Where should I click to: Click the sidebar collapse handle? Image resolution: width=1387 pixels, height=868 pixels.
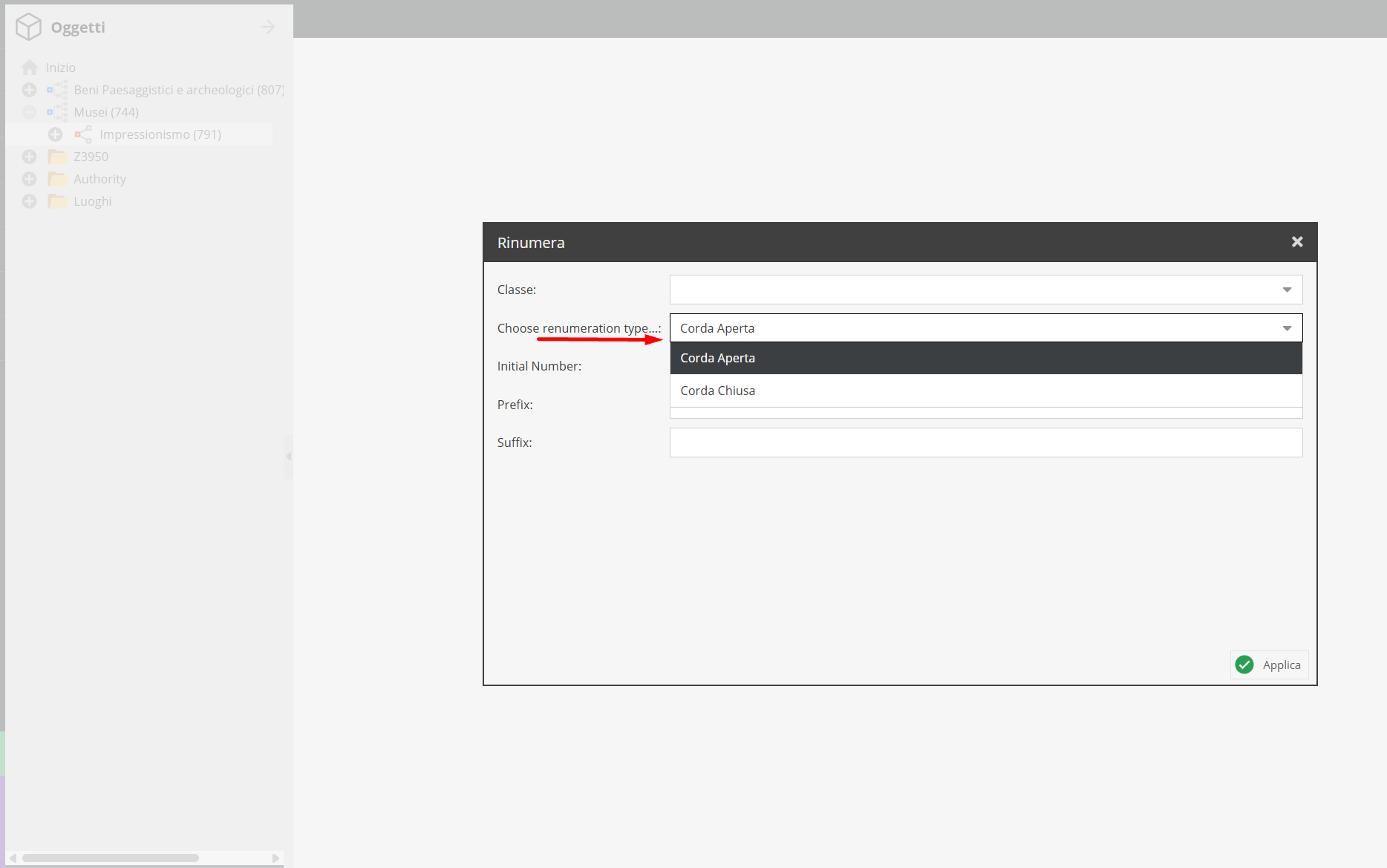coord(288,456)
